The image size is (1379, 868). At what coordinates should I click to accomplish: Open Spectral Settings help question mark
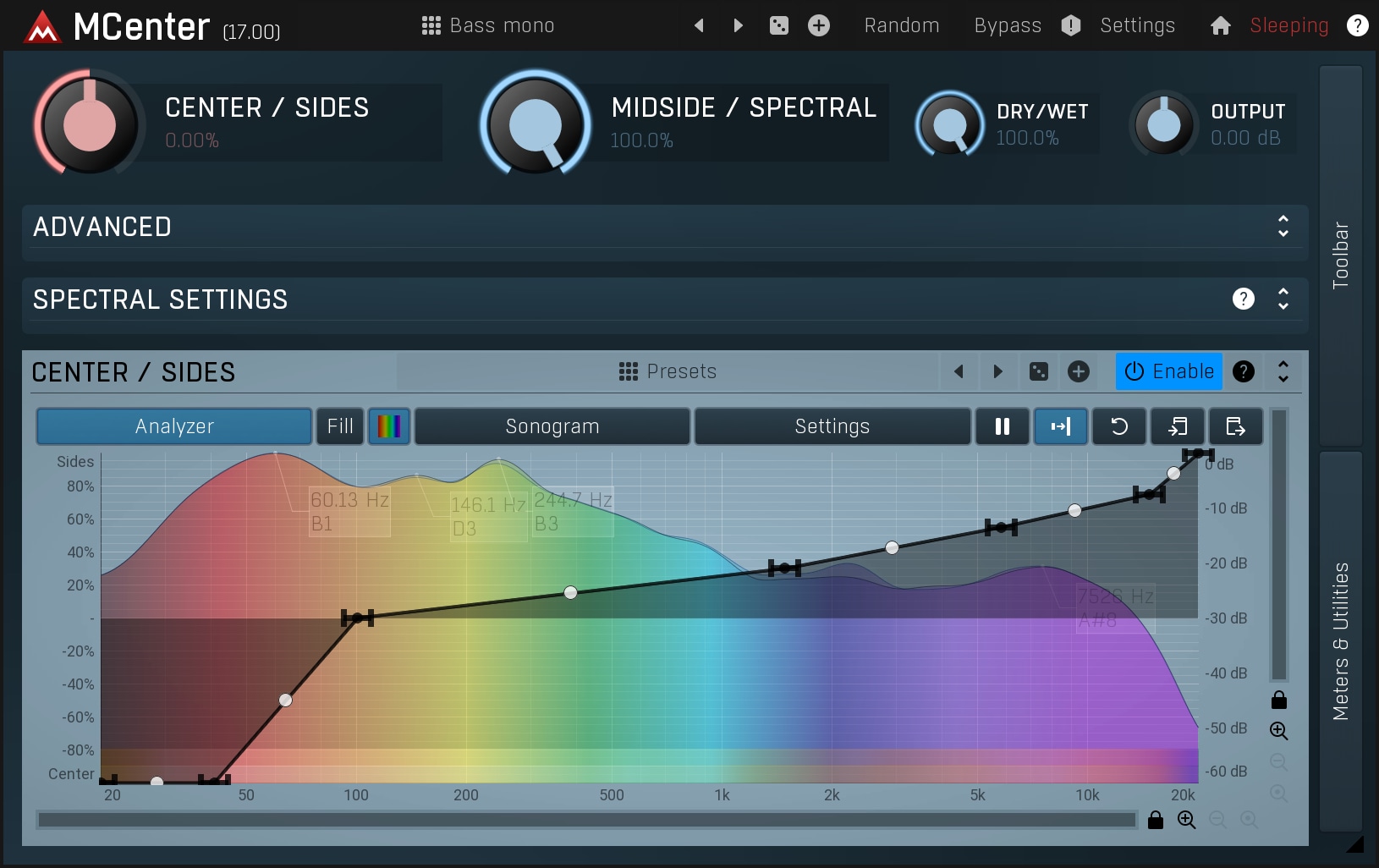point(1243,299)
